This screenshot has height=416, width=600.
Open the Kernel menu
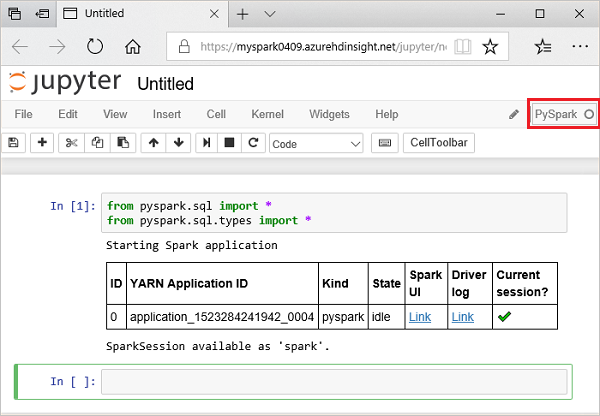click(x=267, y=114)
